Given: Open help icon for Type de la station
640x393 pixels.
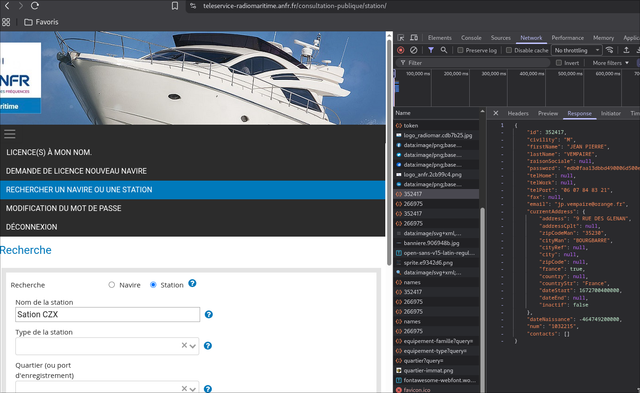Looking at the screenshot, I should pyautogui.click(x=208, y=346).
